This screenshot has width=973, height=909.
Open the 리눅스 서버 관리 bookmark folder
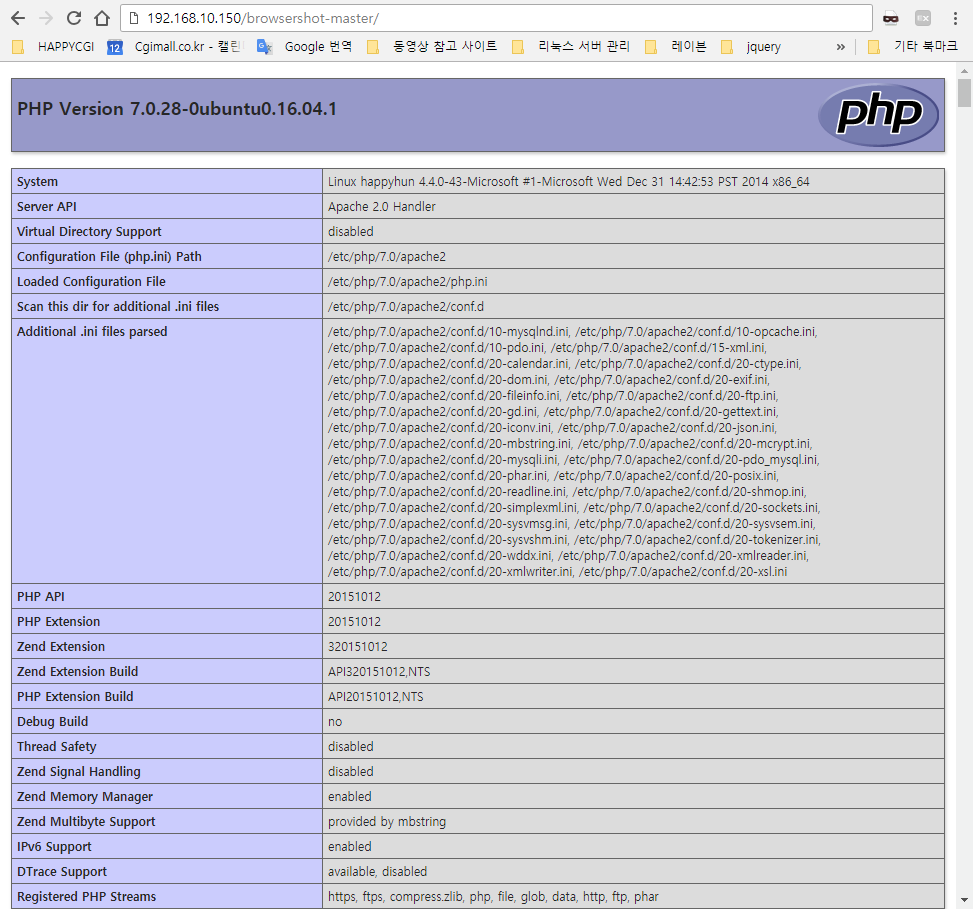(571, 47)
